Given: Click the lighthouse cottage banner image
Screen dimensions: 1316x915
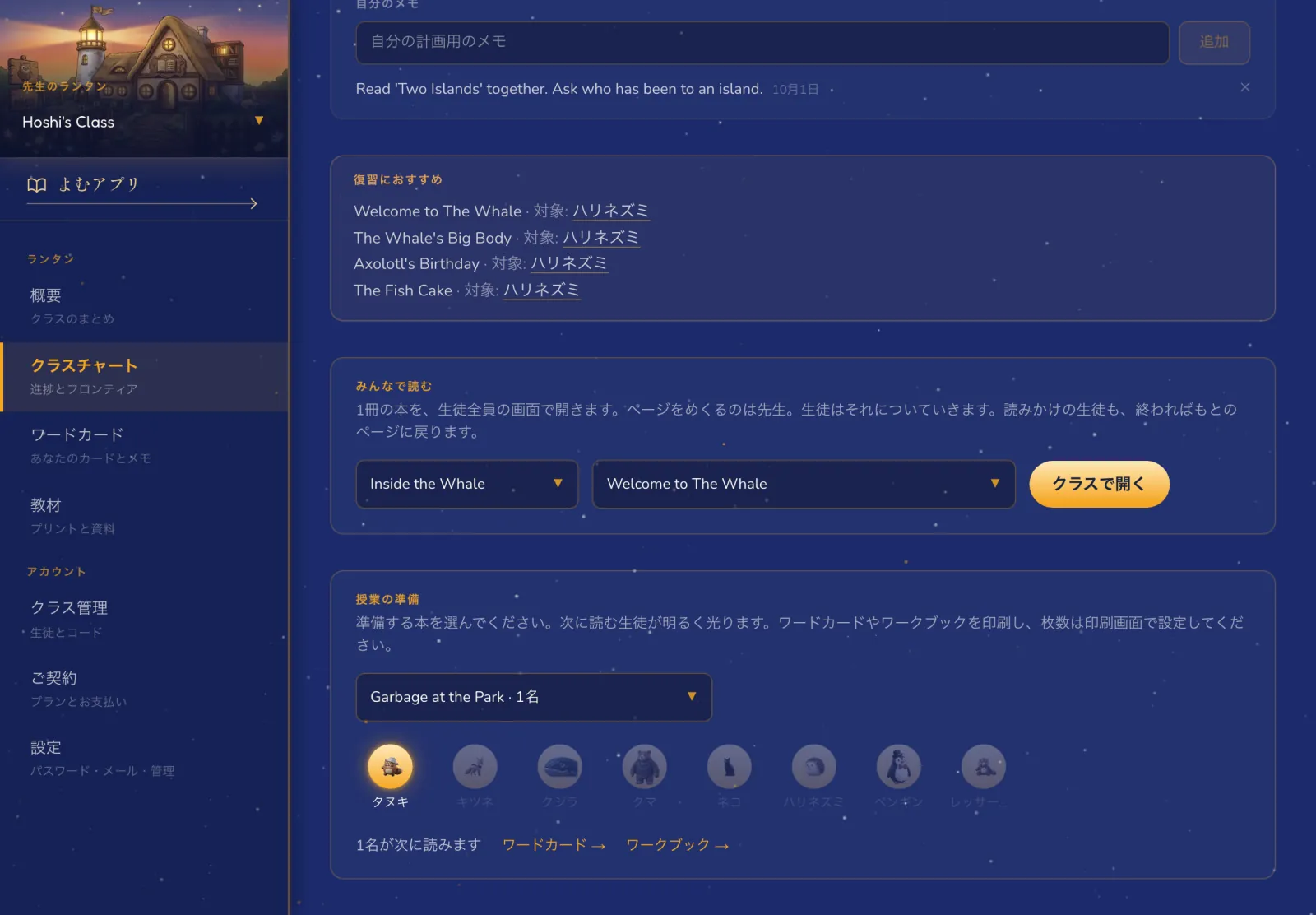Looking at the screenshot, I should [x=144, y=78].
